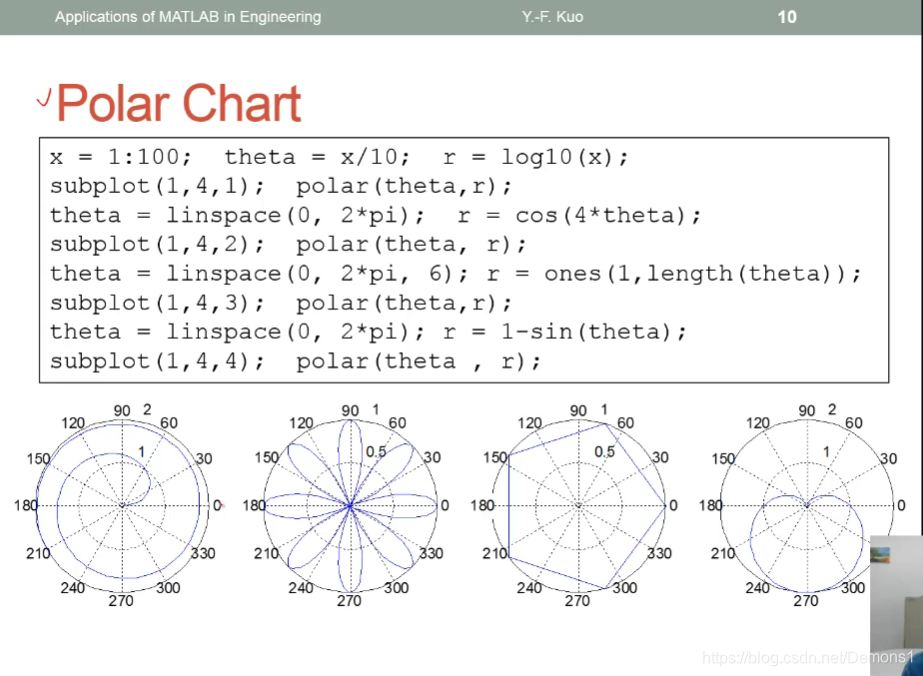This screenshot has height=676, width=923.
Task: Open the presenter webcam video in the corner
Action: [x=897, y=605]
